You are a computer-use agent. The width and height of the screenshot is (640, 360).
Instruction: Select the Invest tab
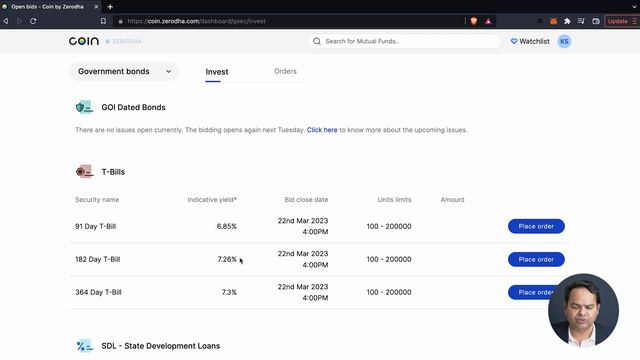(217, 72)
